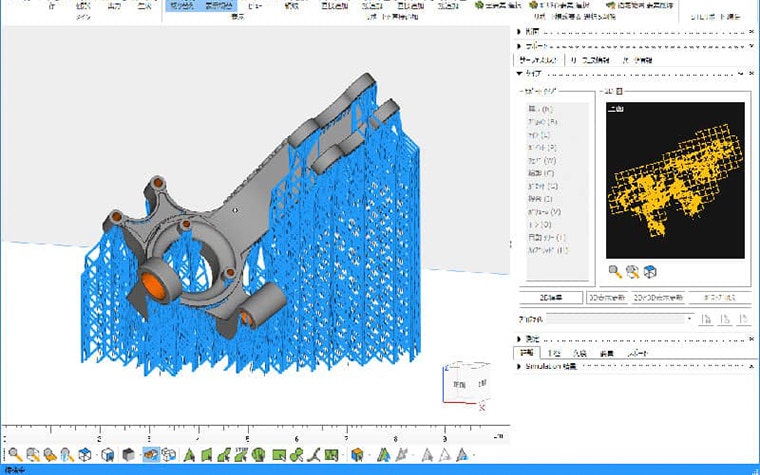
Task: Select the white cube icon in bottom toolbar
Action: pos(107,455)
